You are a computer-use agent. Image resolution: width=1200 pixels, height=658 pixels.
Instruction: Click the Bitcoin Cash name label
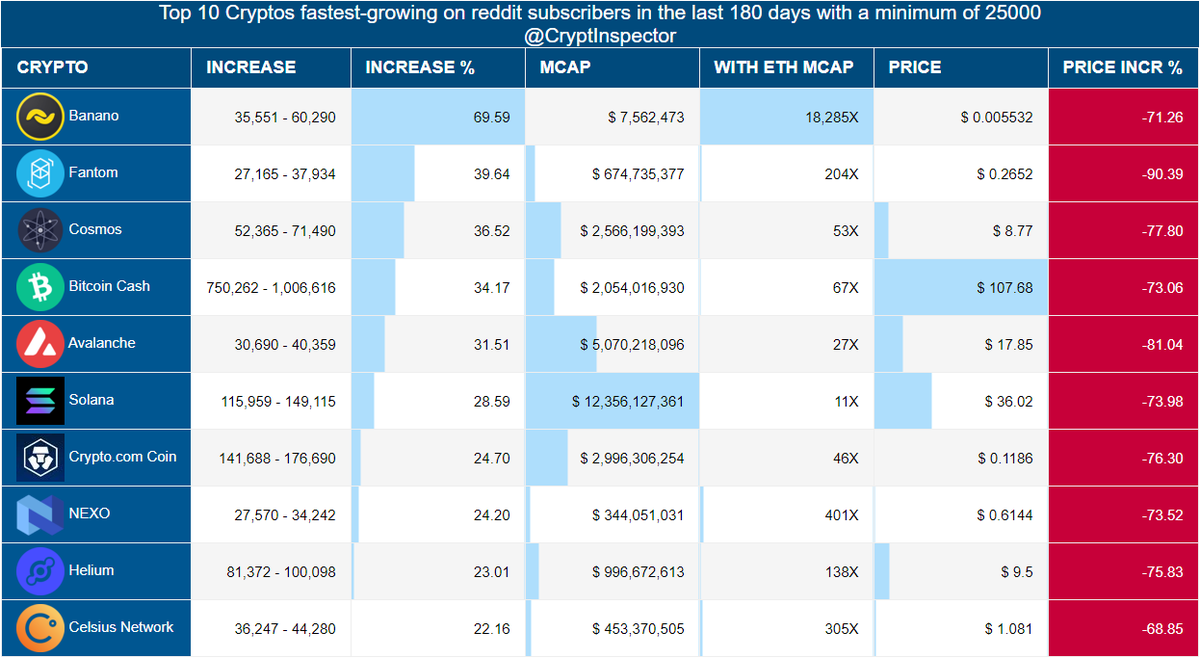pyautogui.click(x=109, y=287)
